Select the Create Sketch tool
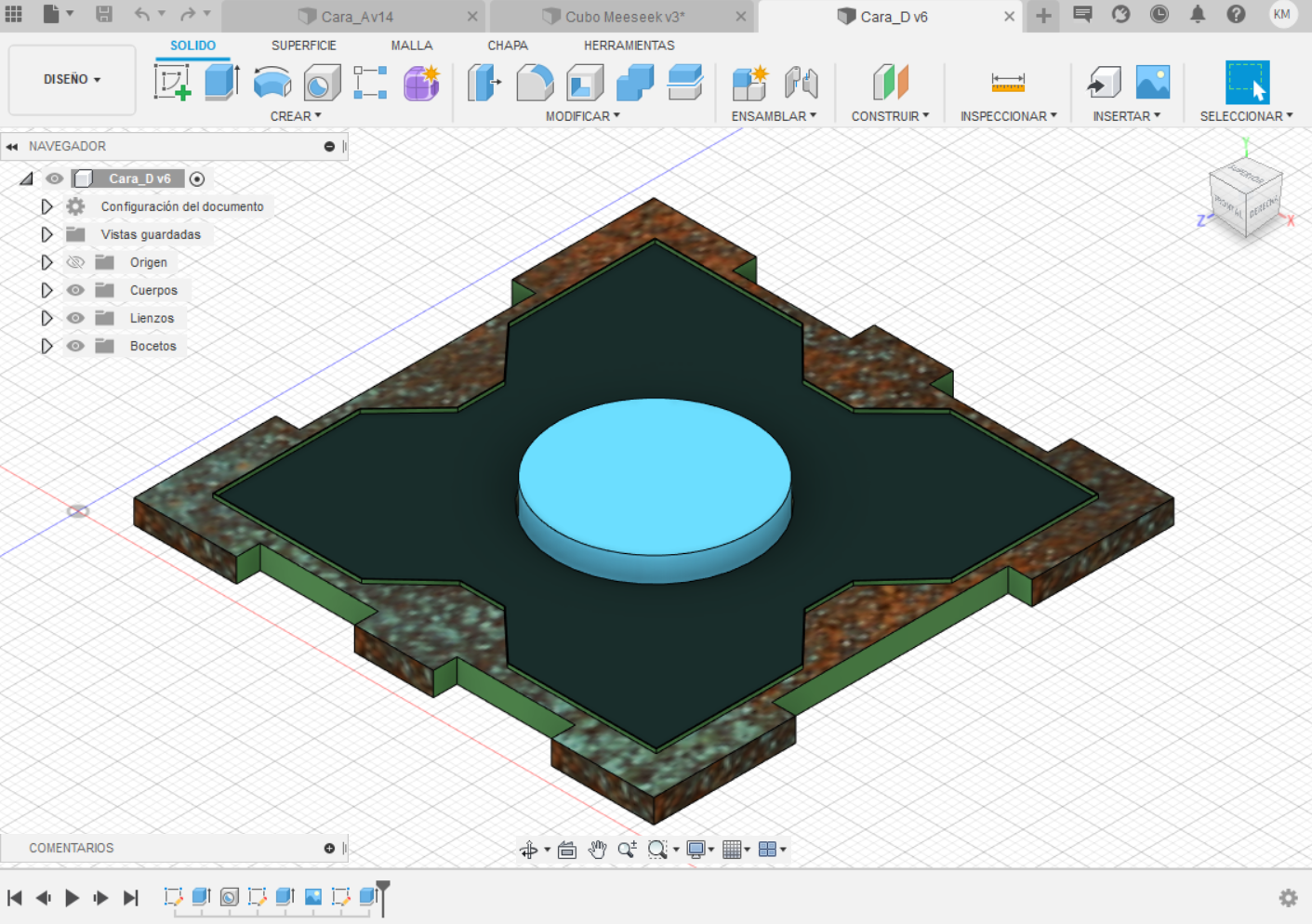 (172, 83)
